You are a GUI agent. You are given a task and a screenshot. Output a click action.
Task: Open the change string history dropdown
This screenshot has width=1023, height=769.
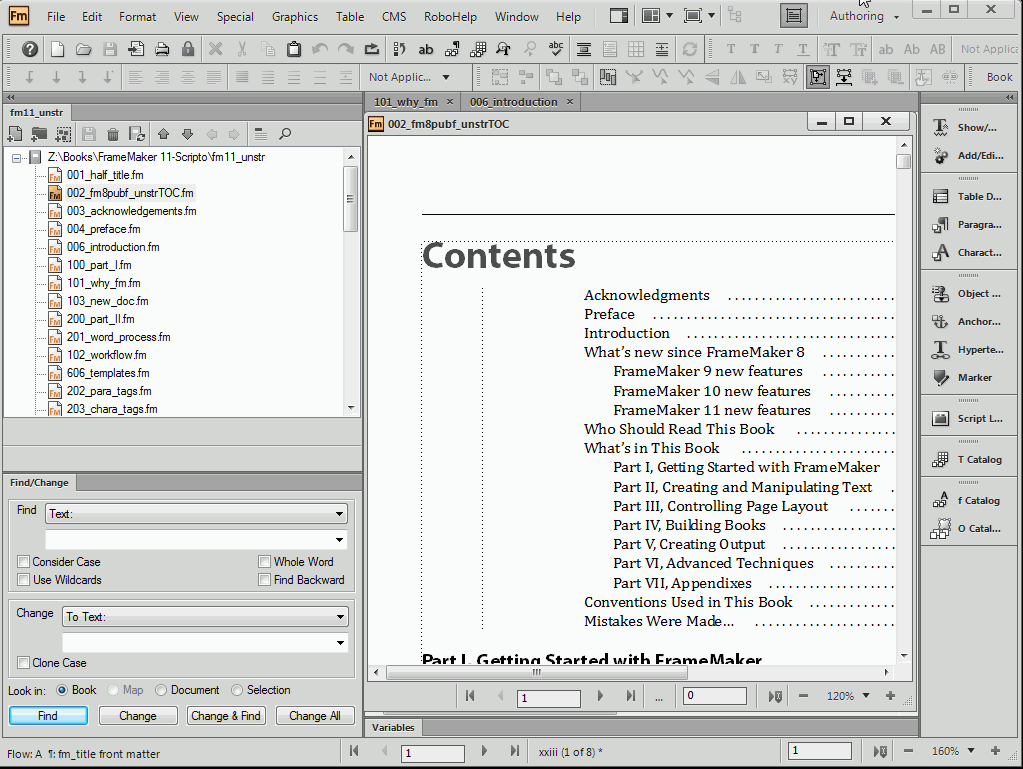[x=340, y=643]
